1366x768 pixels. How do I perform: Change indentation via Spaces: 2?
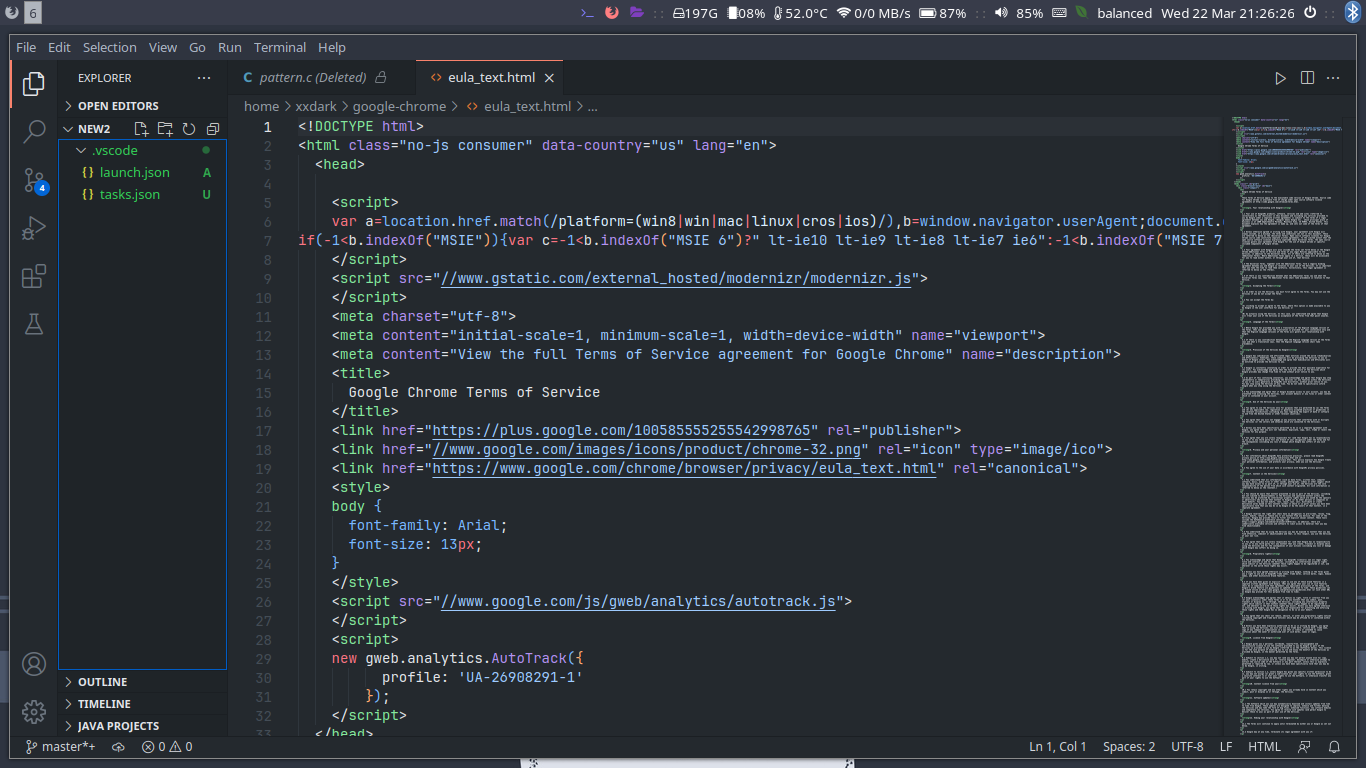click(1129, 747)
